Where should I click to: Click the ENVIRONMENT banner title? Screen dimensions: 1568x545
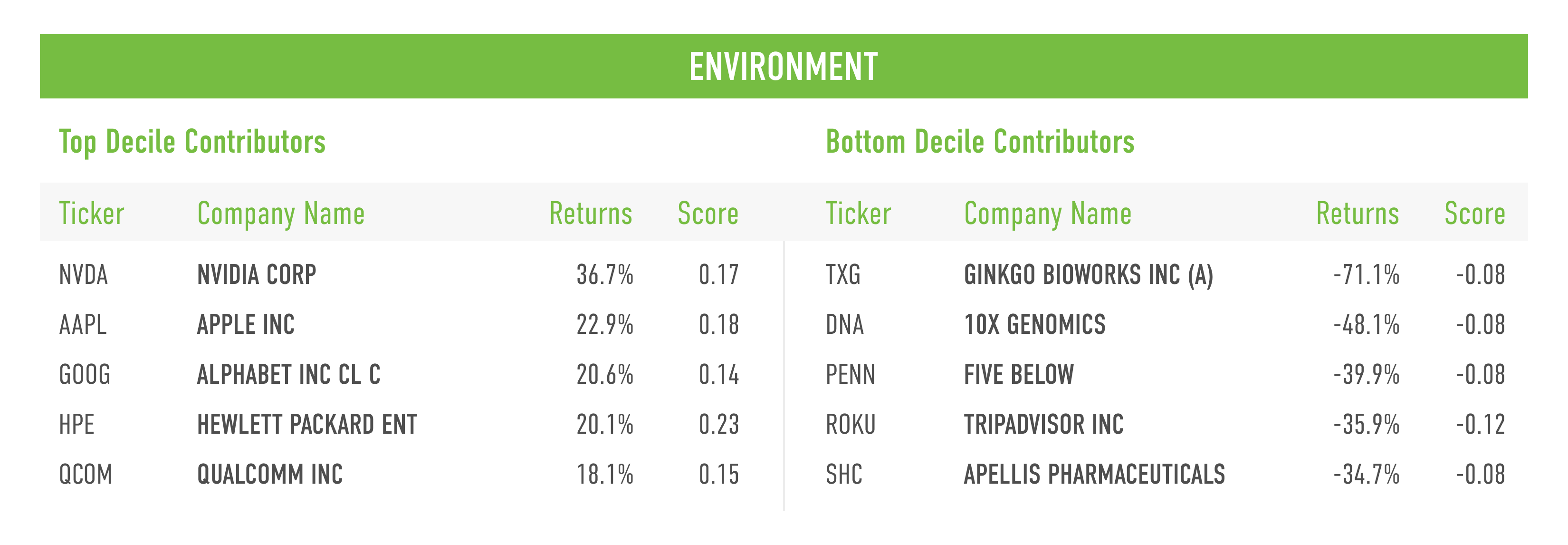click(784, 67)
